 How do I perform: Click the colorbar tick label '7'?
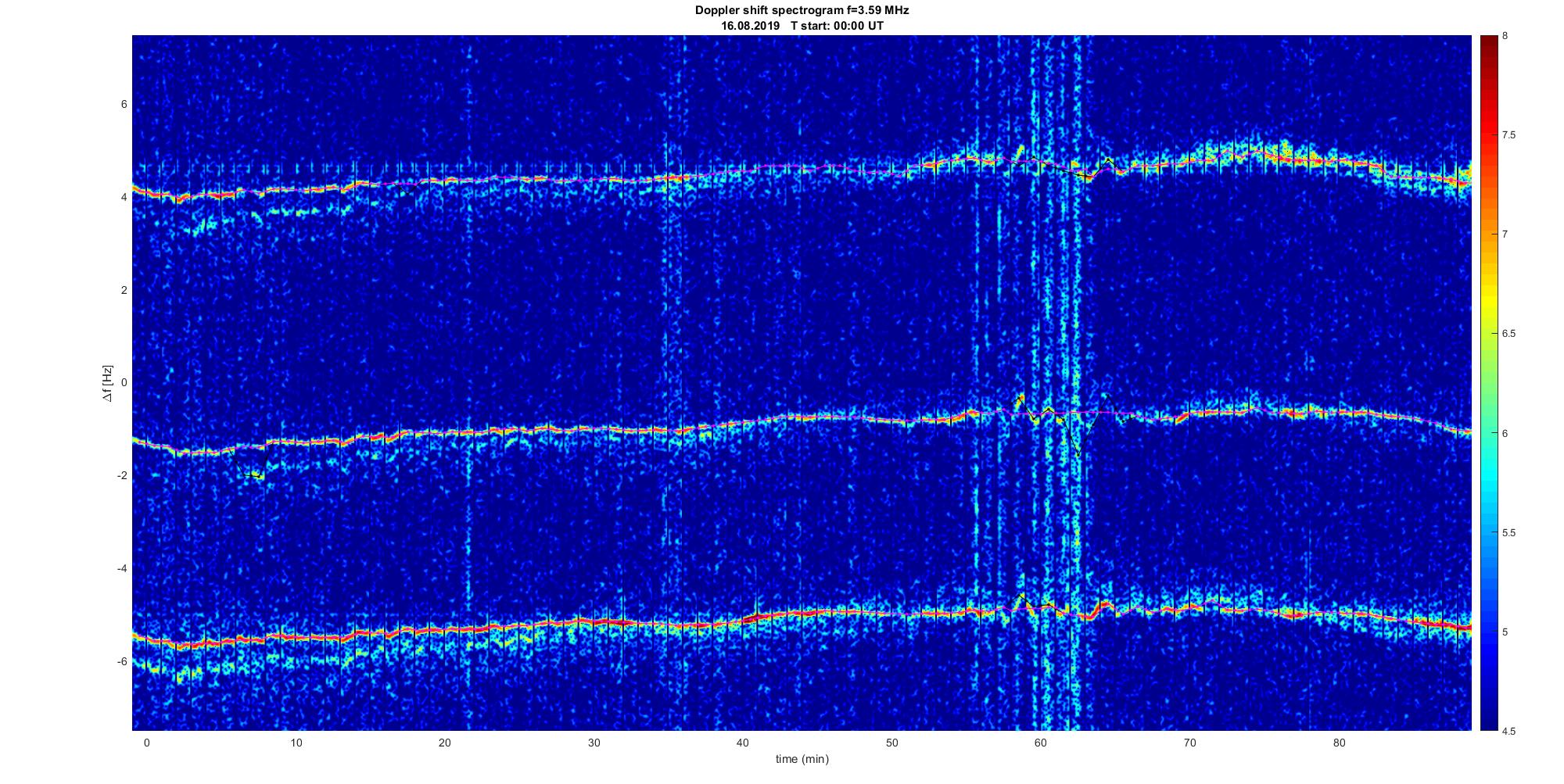point(1505,234)
